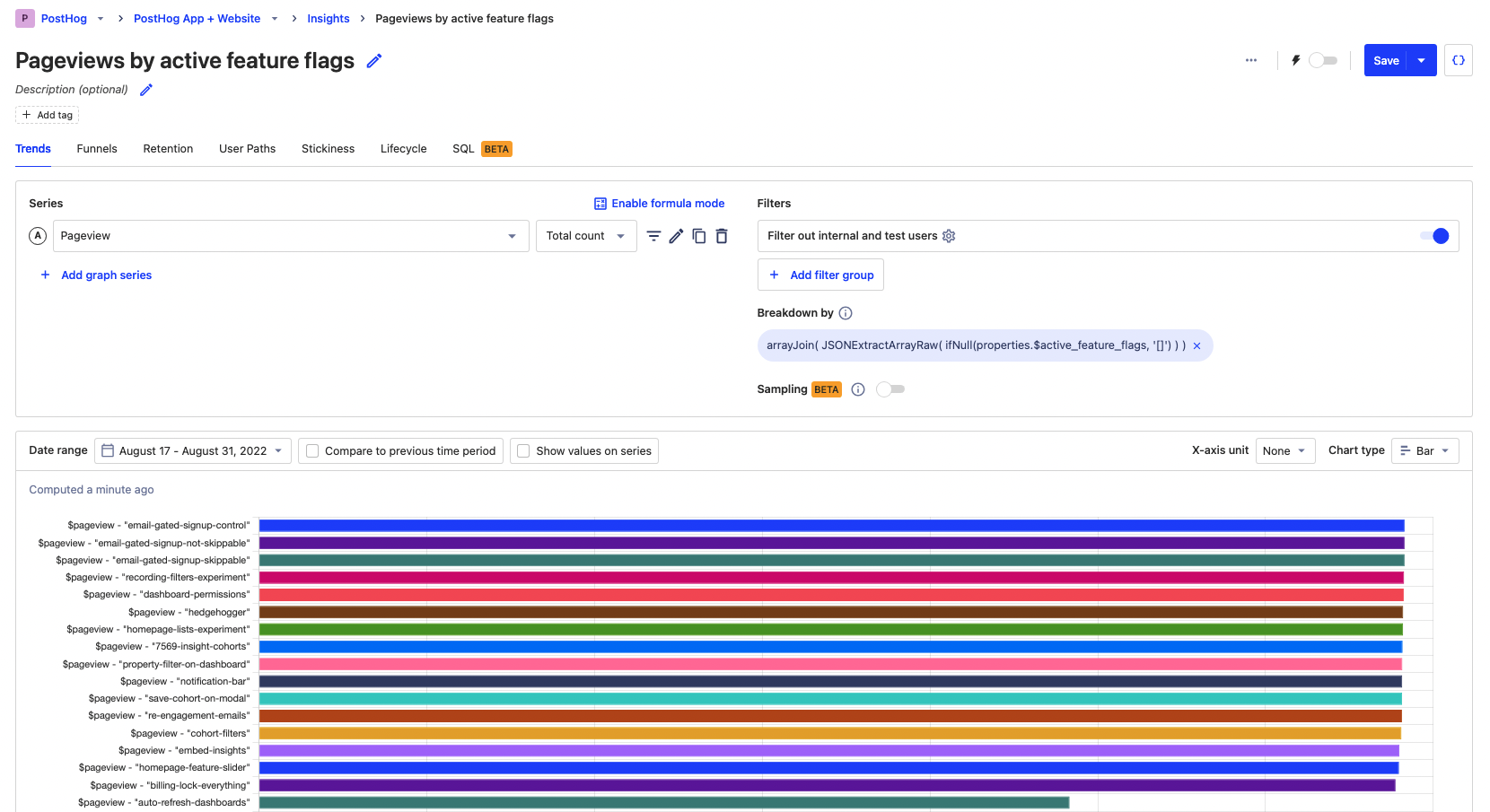The image size is (1490, 812).
Task: Click the rename series pencil icon
Action: [x=676, y=236]
